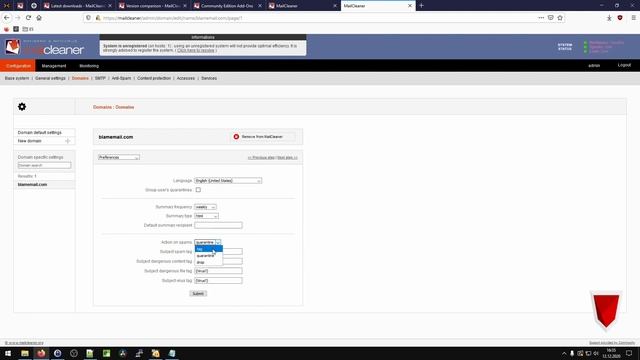Open the Summary frequency dropdown
Viewport: 640px width, 360px height.
[205, 207]
